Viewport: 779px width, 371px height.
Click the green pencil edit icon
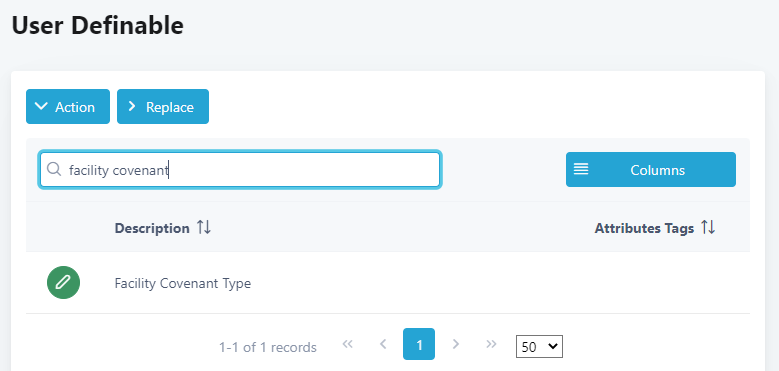click(x=64, y=283)
